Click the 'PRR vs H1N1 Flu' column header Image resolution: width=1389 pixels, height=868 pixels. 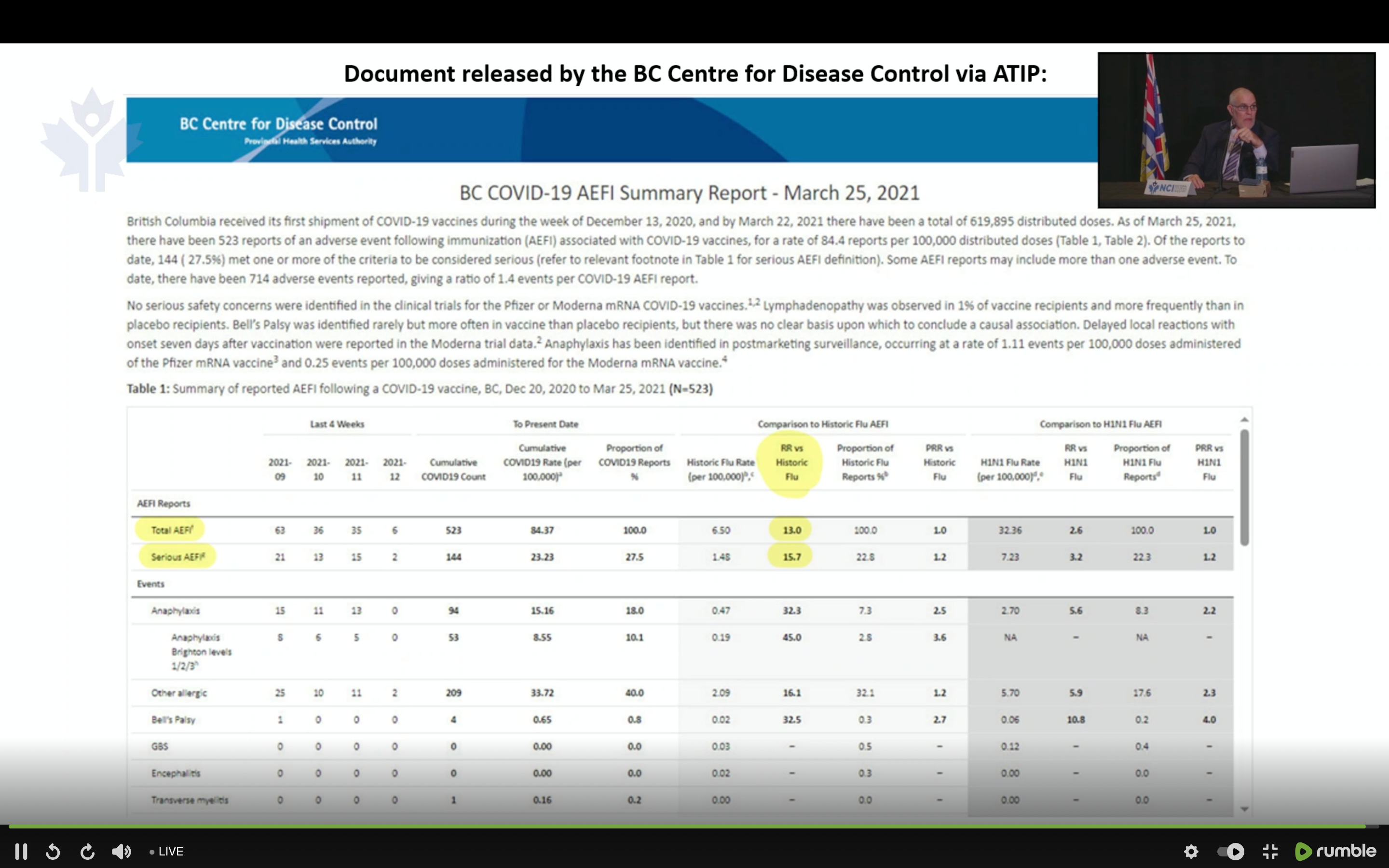tap(1209, 462)
